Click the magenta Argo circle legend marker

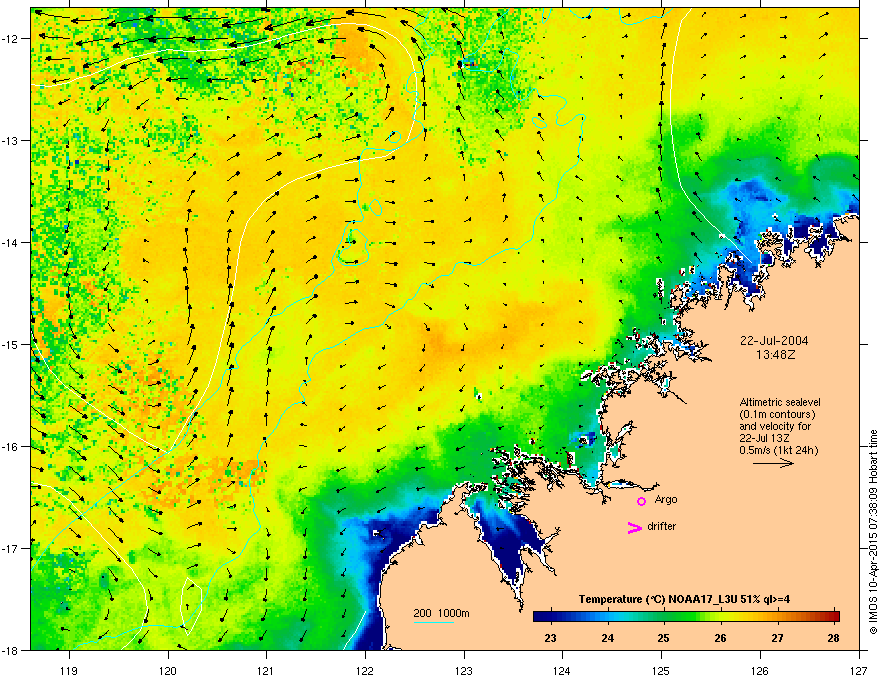pyautogui.click(x=641, y=501)
